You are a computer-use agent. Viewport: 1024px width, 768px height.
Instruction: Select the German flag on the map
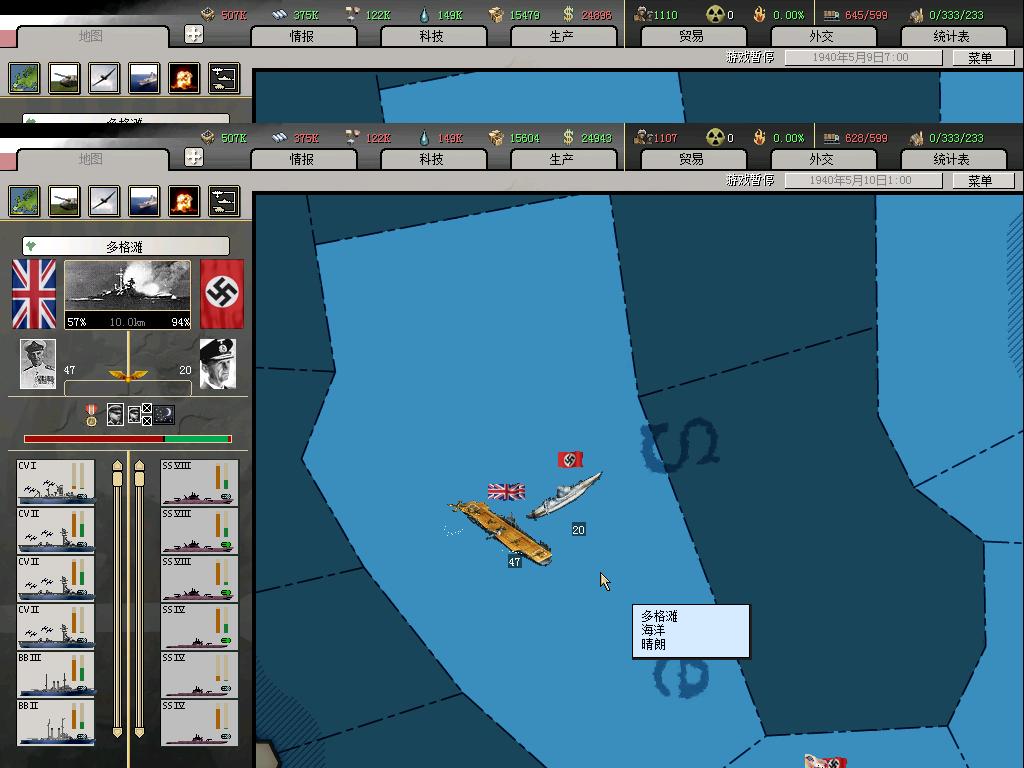point(570,460)
